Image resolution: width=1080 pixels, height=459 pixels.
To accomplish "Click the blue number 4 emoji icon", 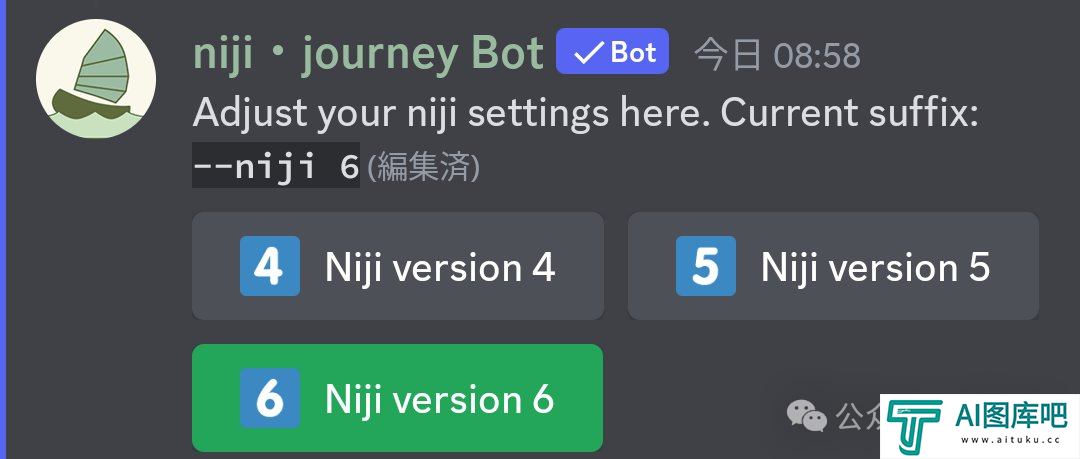I will 269,266.
